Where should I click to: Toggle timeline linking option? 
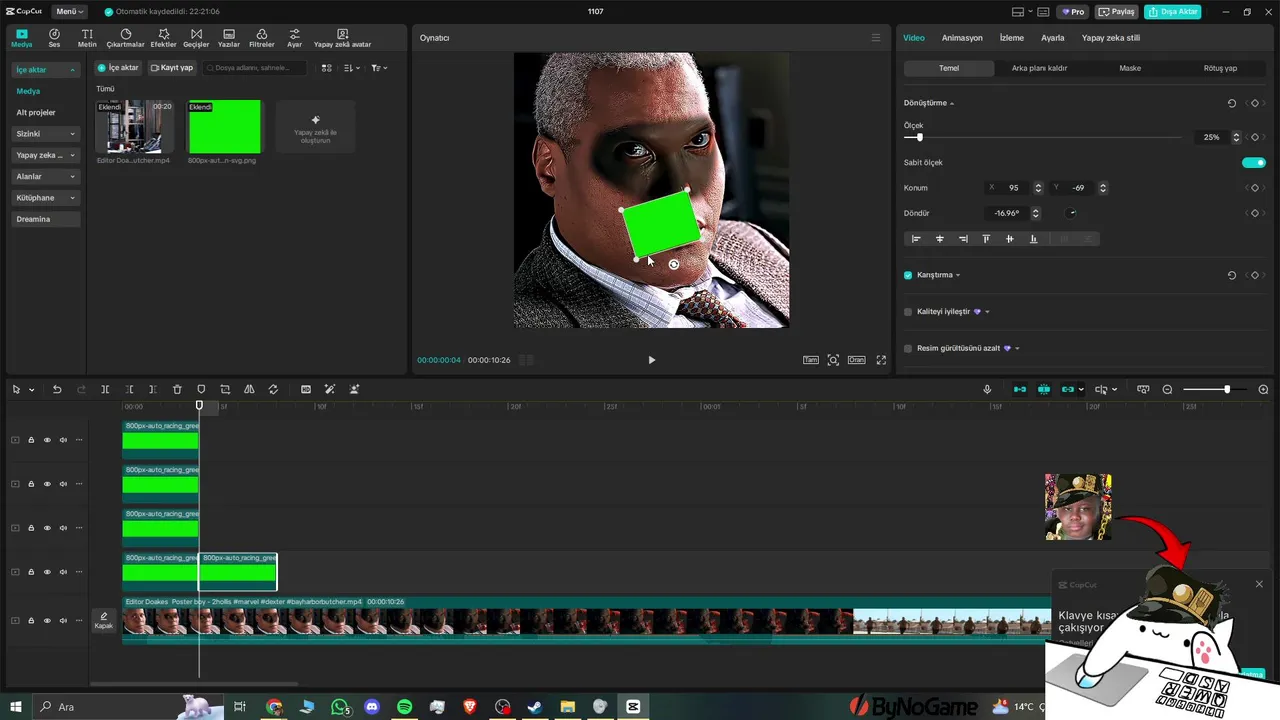tap(1068, 389)
